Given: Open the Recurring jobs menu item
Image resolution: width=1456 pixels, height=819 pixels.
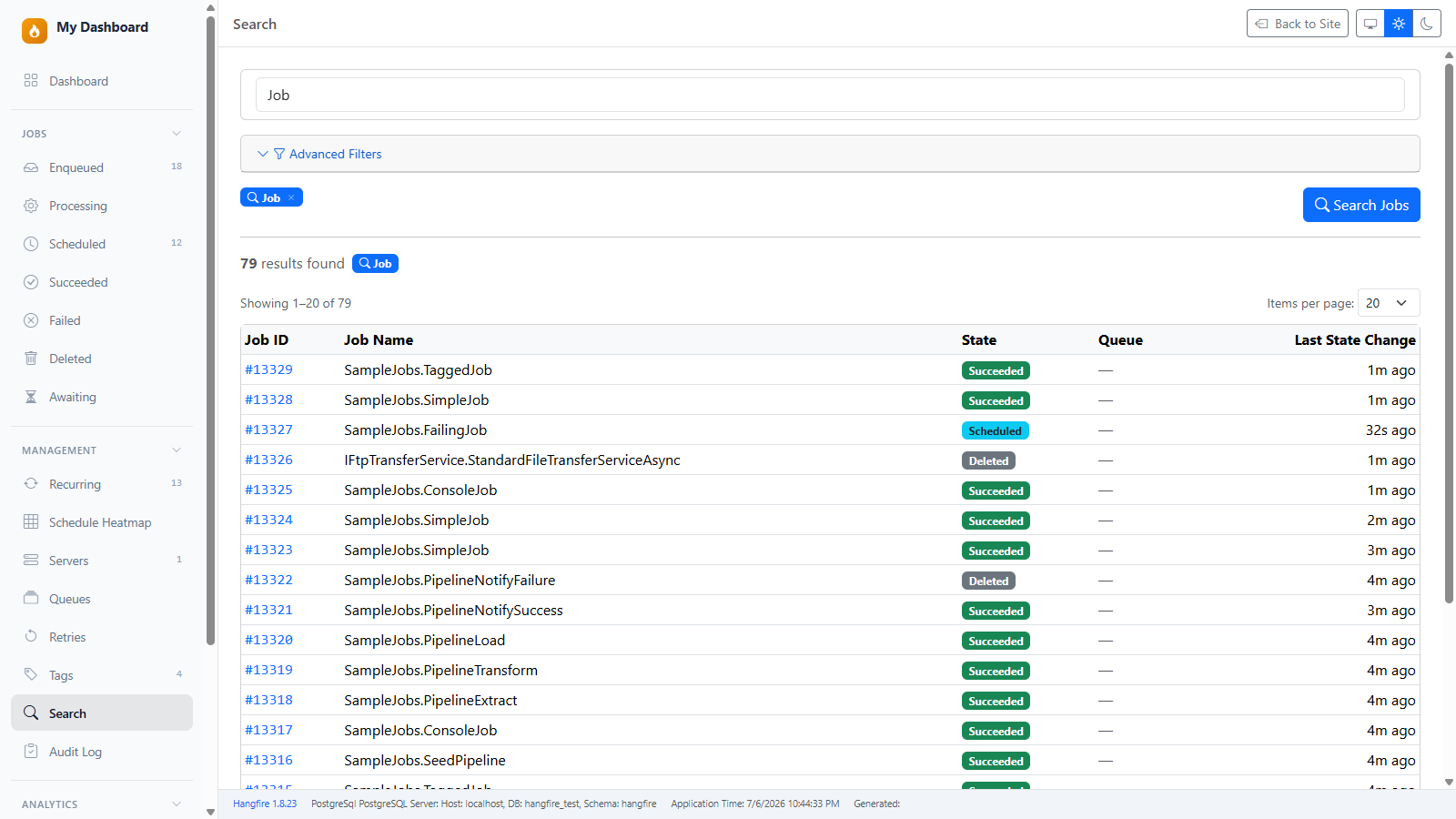Looking at the screenshot, I should 102,484.
